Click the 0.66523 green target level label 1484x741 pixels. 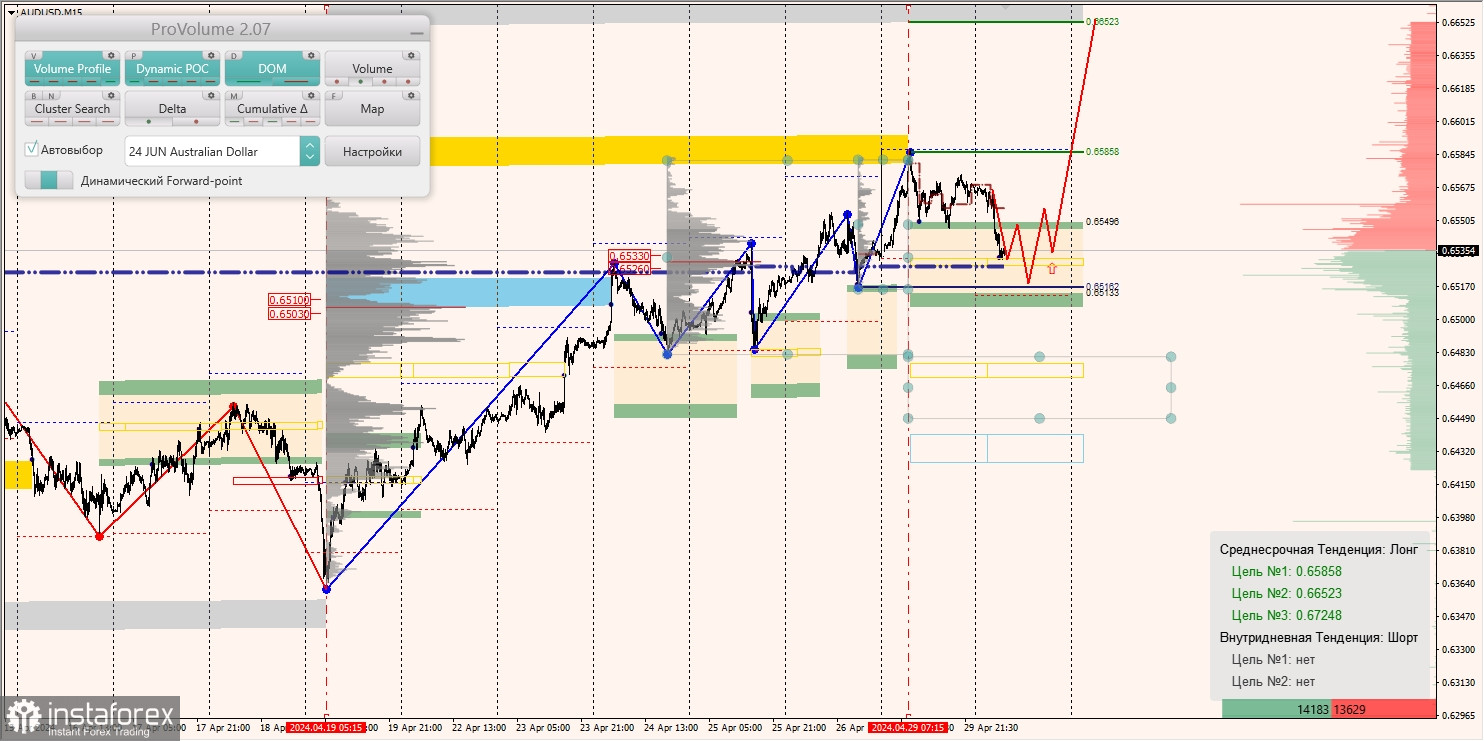click(x=1102, y=21)
